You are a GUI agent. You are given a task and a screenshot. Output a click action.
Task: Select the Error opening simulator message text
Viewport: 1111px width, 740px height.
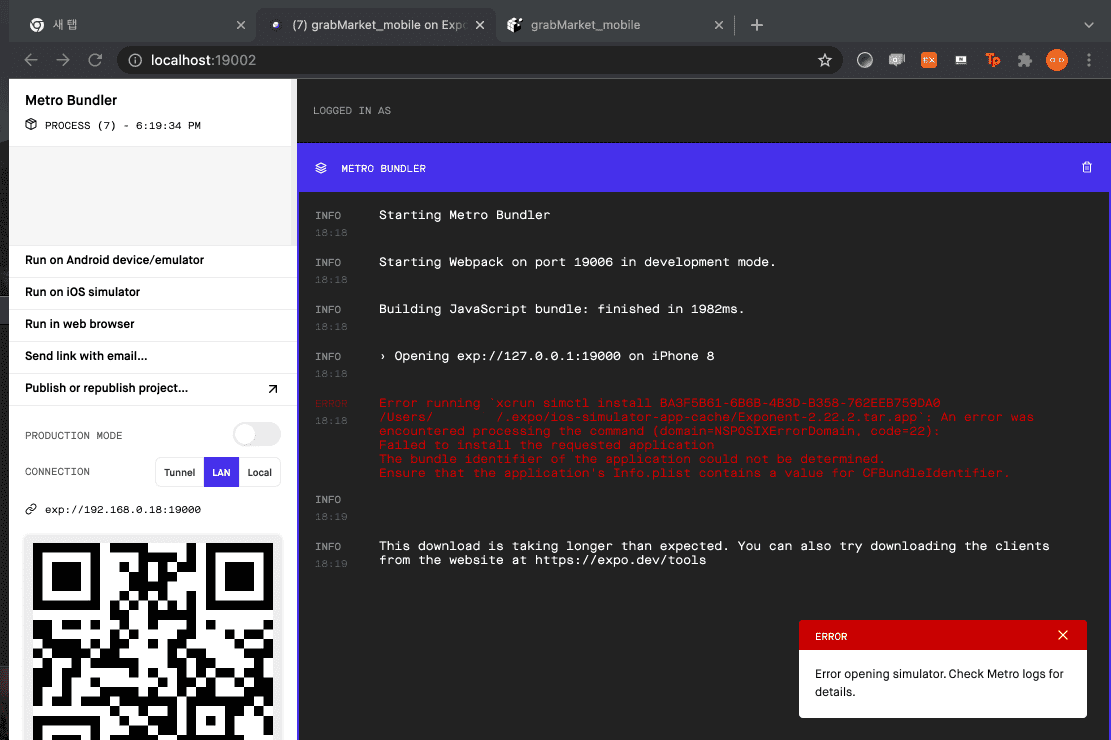point(939,683)
